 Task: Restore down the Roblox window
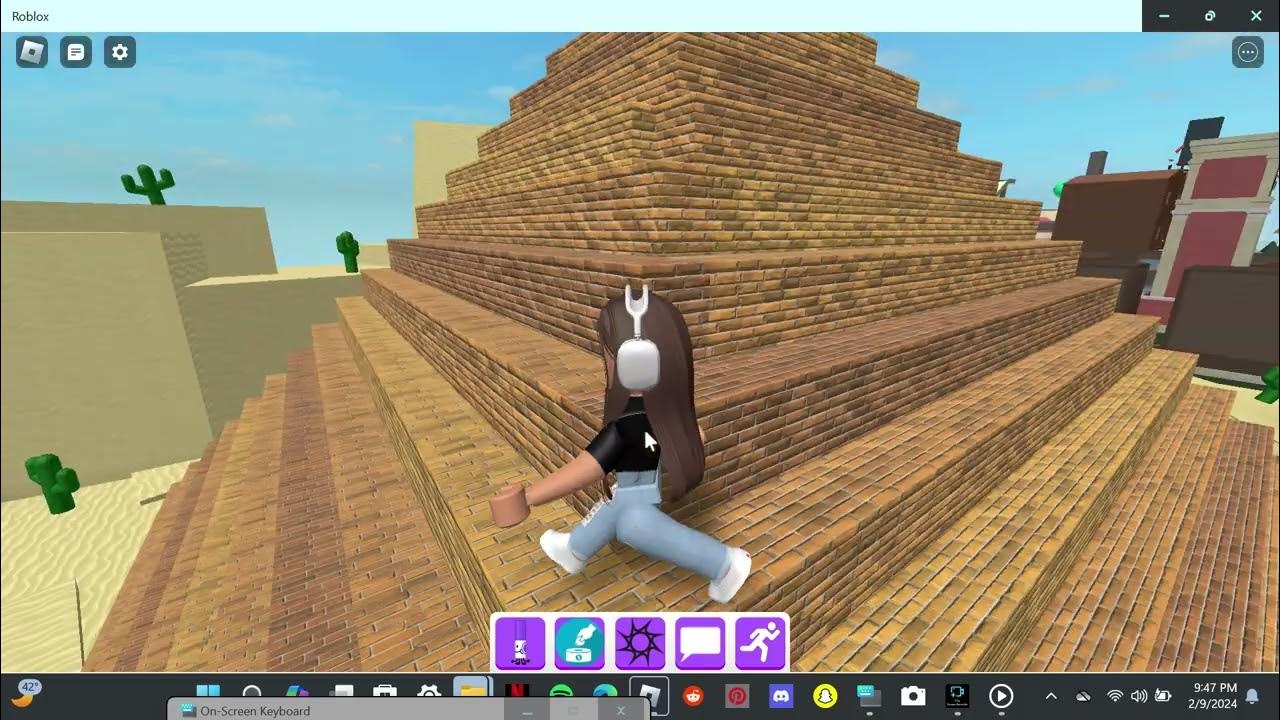point(1210,16)
